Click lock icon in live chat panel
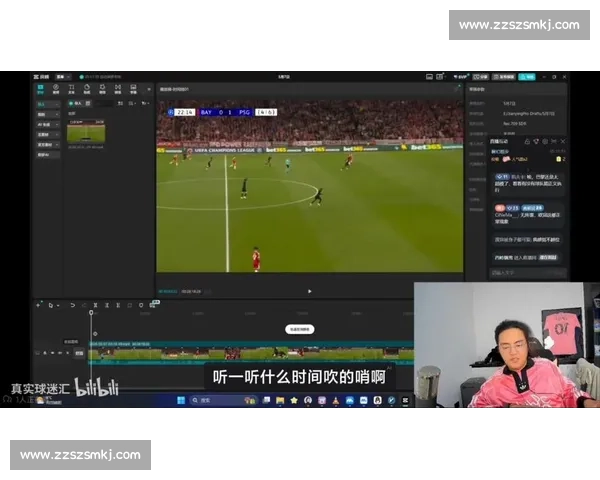 527,142
